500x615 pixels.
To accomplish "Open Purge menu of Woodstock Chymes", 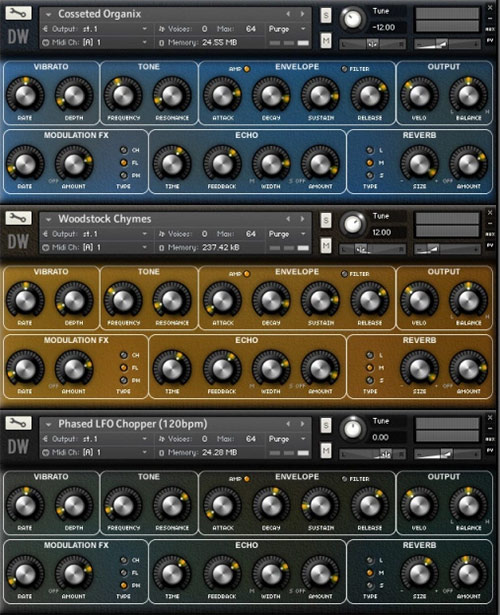I will [x=287, y=234].
